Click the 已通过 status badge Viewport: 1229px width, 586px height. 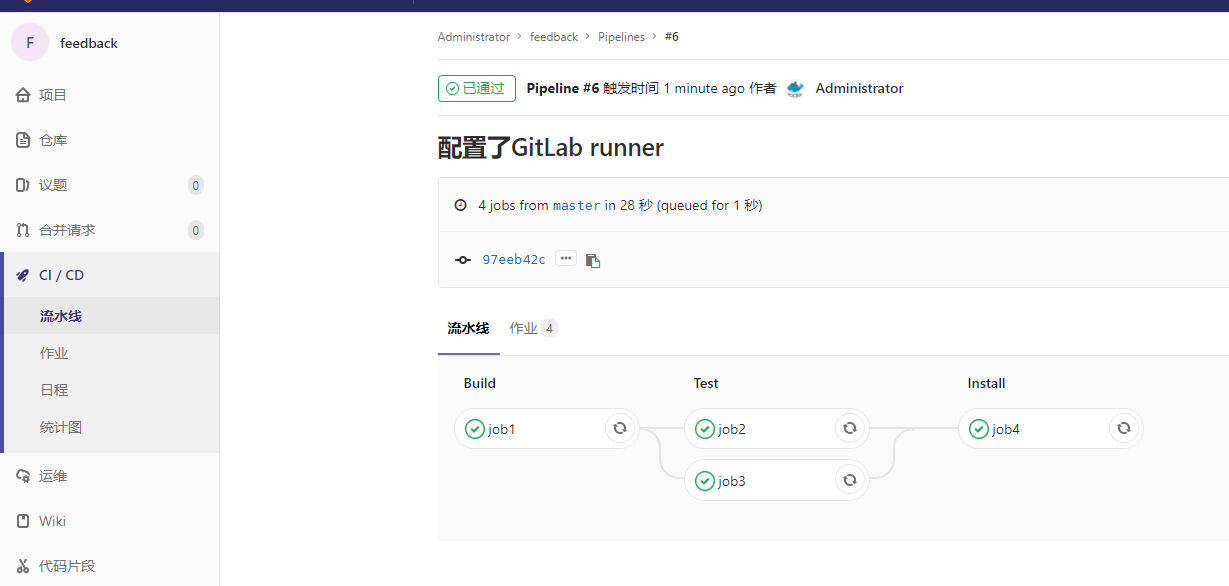tap(477, 88)
